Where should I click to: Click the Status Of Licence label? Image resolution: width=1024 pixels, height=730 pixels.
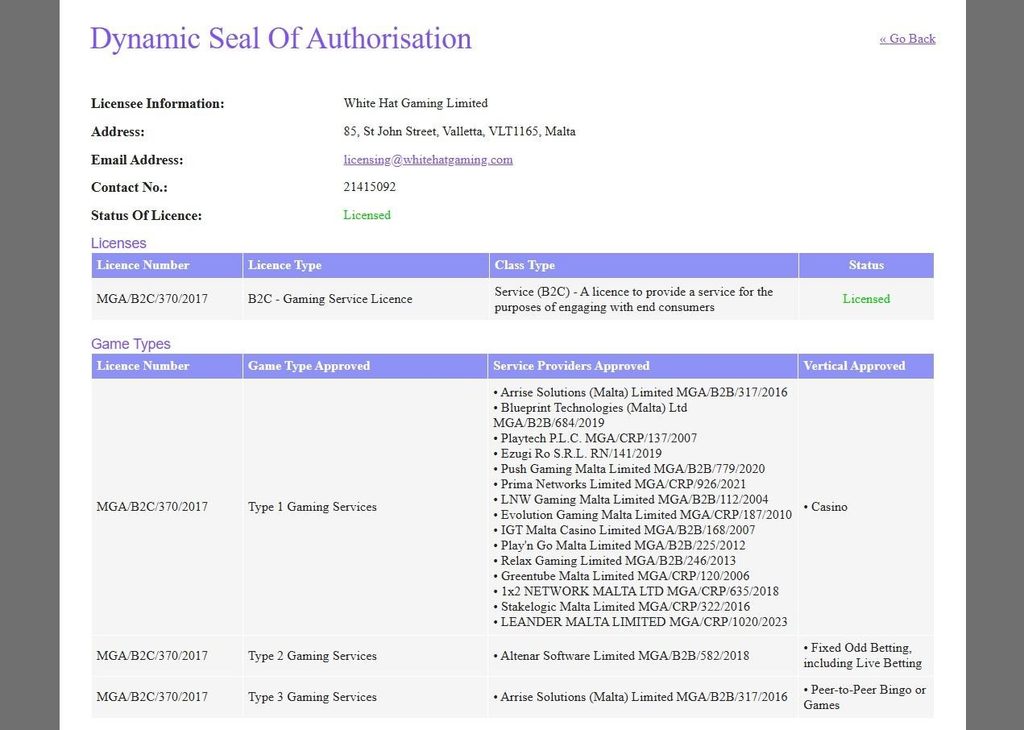(x=146, y=215)
